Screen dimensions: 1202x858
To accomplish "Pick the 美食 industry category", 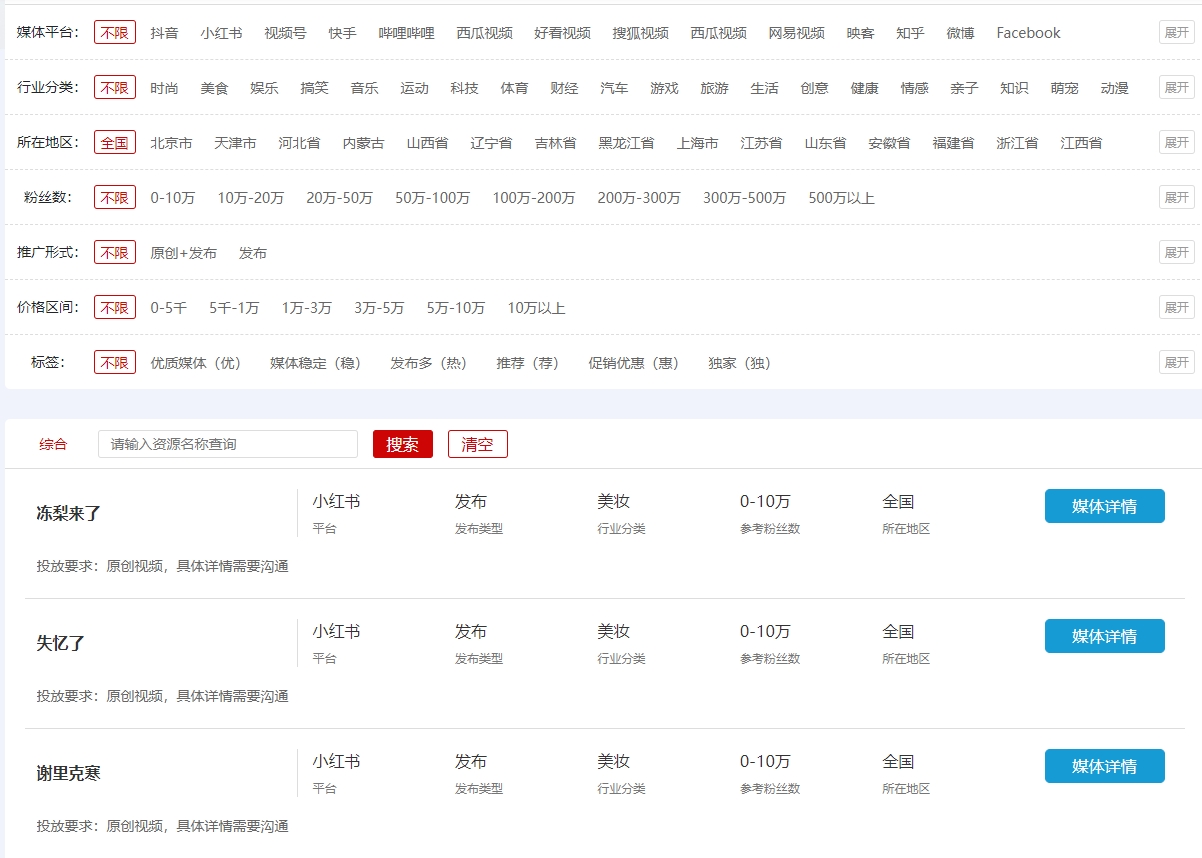I will click(214, 88).
